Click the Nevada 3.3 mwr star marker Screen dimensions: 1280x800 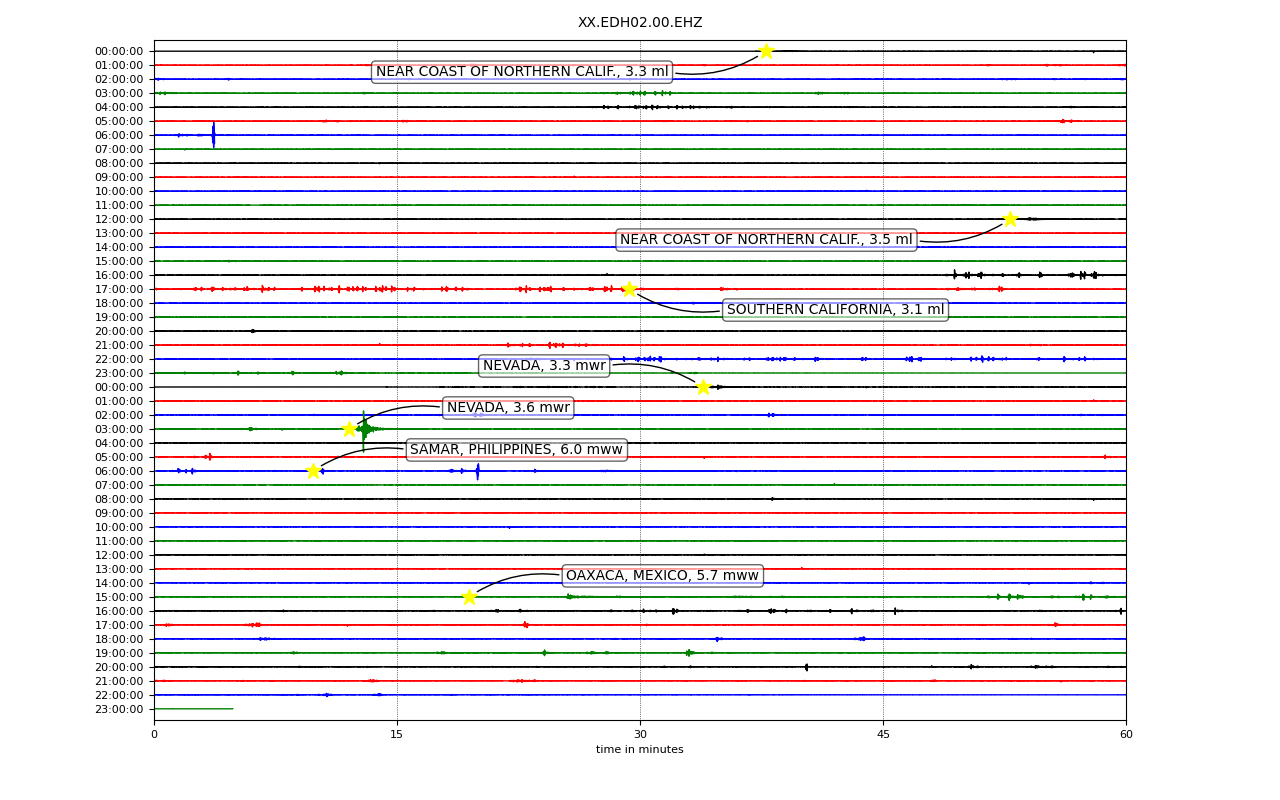click(703, 387)
